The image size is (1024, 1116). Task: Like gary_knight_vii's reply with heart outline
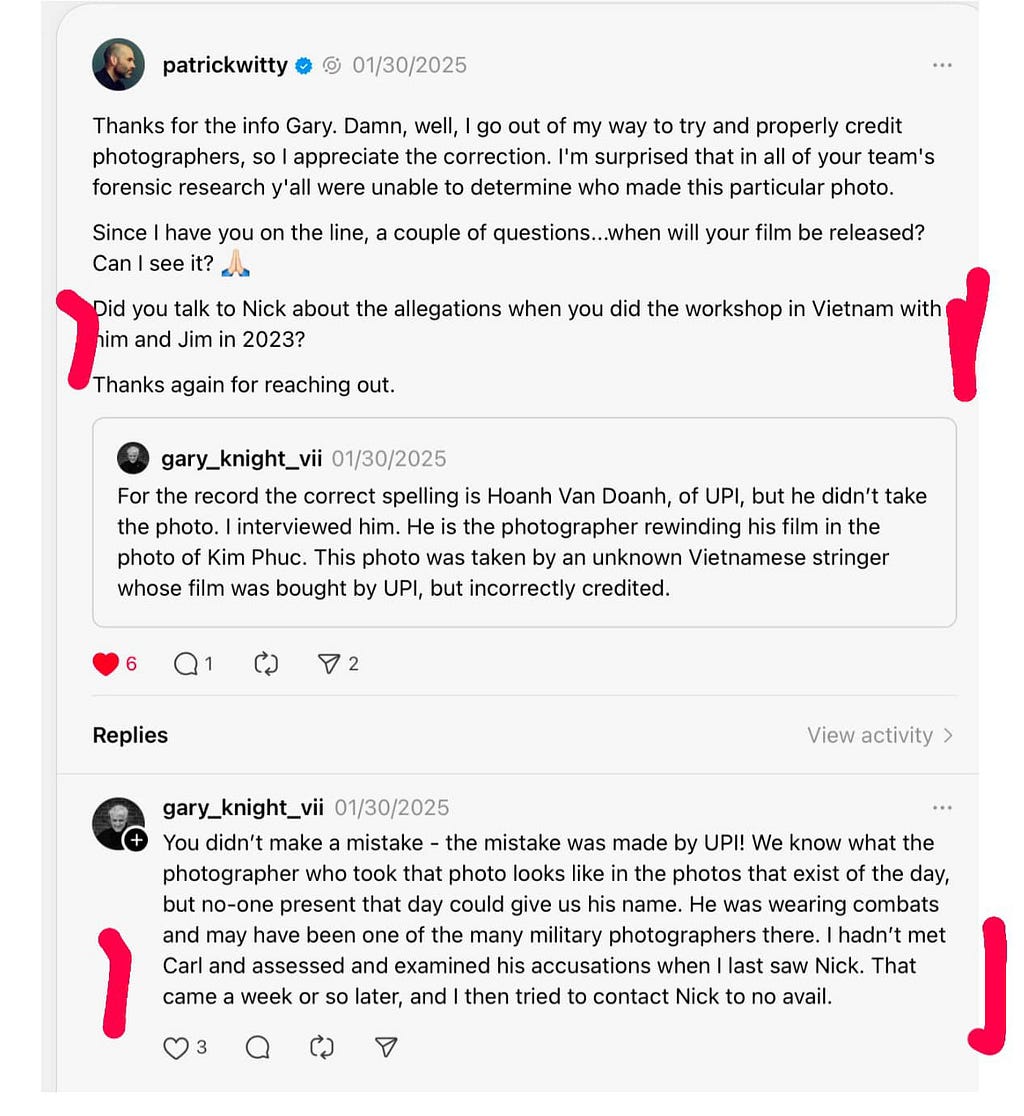(176, 1048)
